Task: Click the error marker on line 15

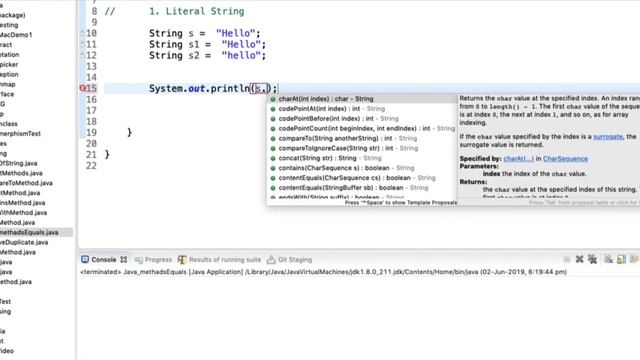Action: tap(82, 88)
